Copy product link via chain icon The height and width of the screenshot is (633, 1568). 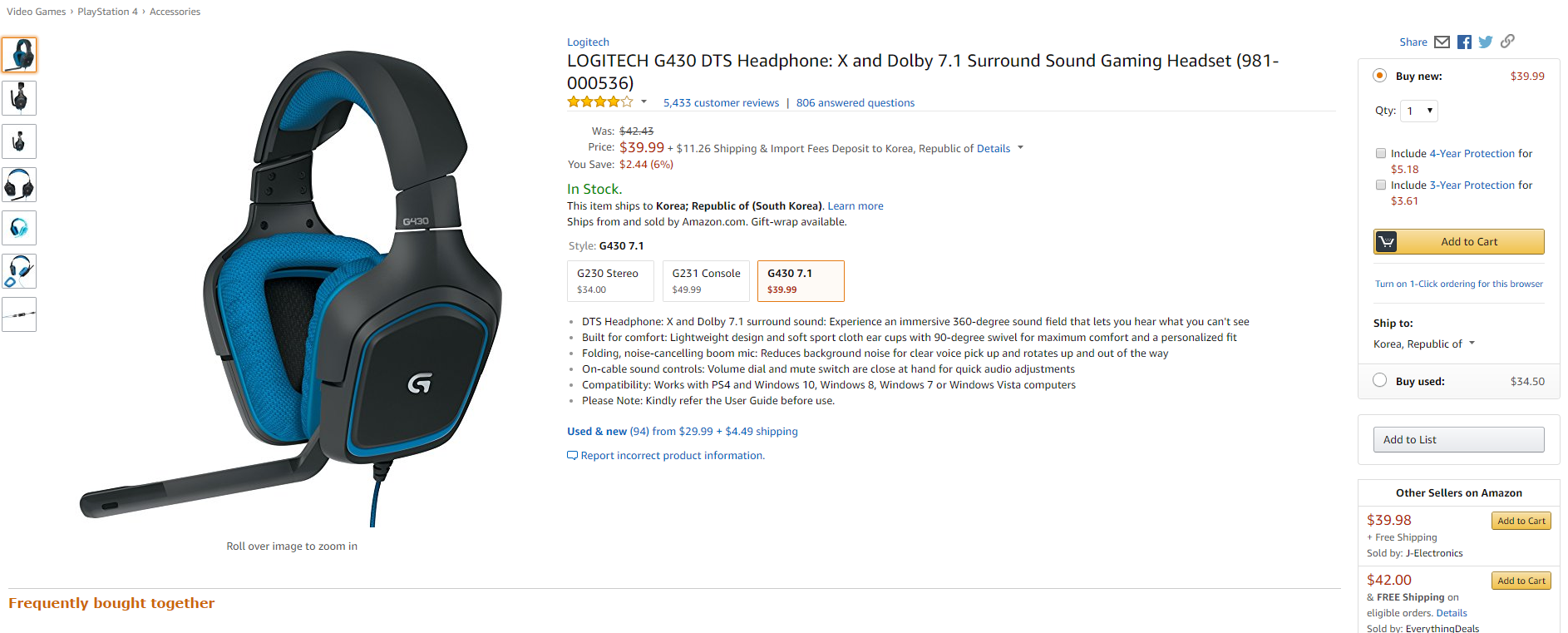pos(1507,41)
